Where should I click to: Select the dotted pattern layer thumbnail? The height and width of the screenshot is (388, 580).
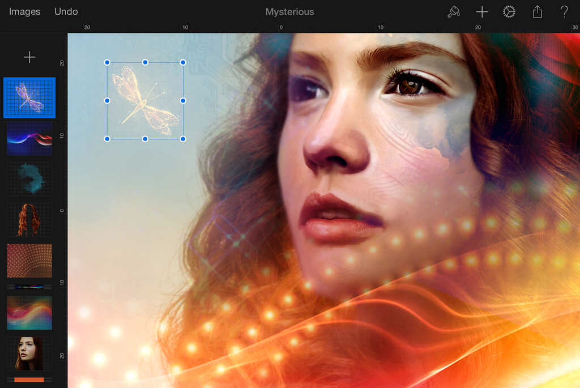pos(30,261)
